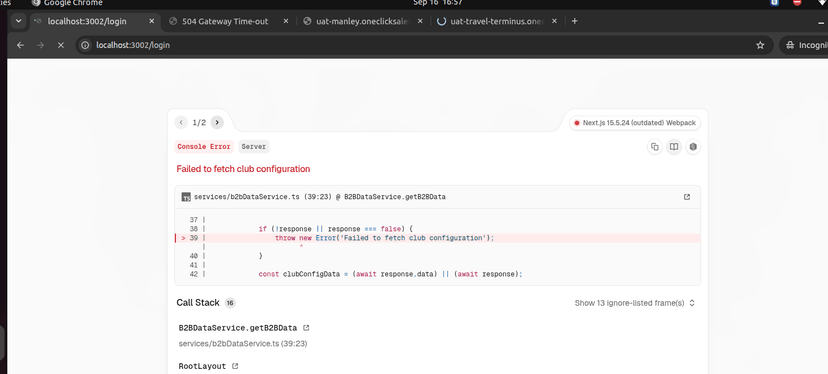Click the forward navigation arrow
Screen dimensions: 828x374
[41, 45]
